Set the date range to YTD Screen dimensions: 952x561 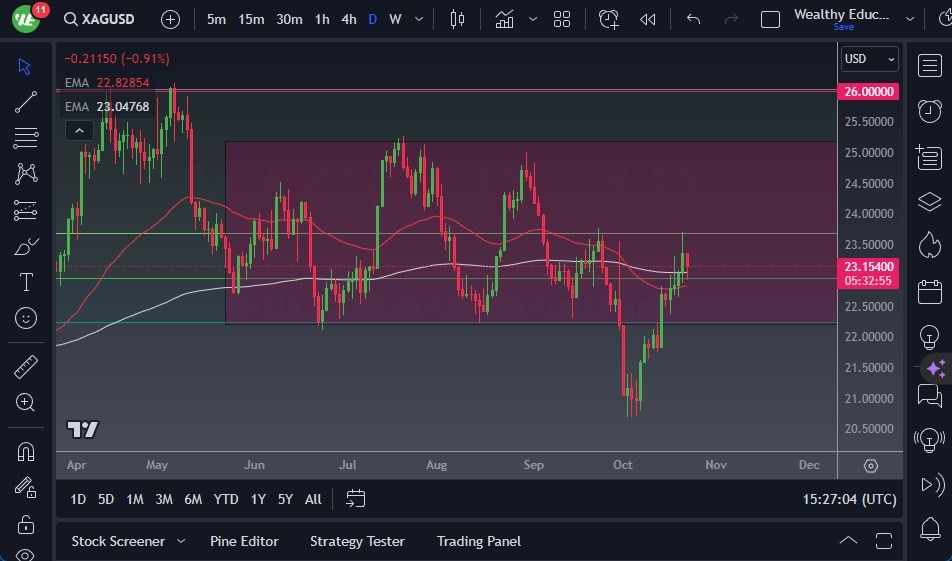click(226, 499)
